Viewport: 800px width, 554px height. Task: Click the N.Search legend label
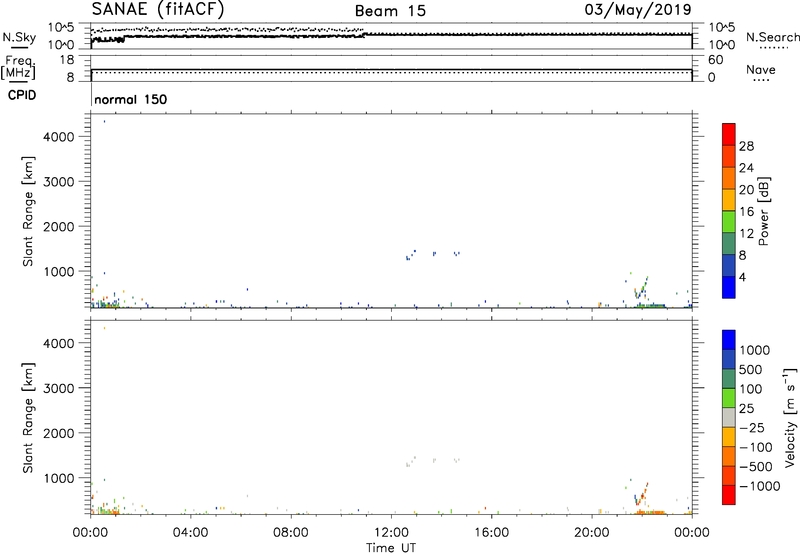tap(773, 37)
